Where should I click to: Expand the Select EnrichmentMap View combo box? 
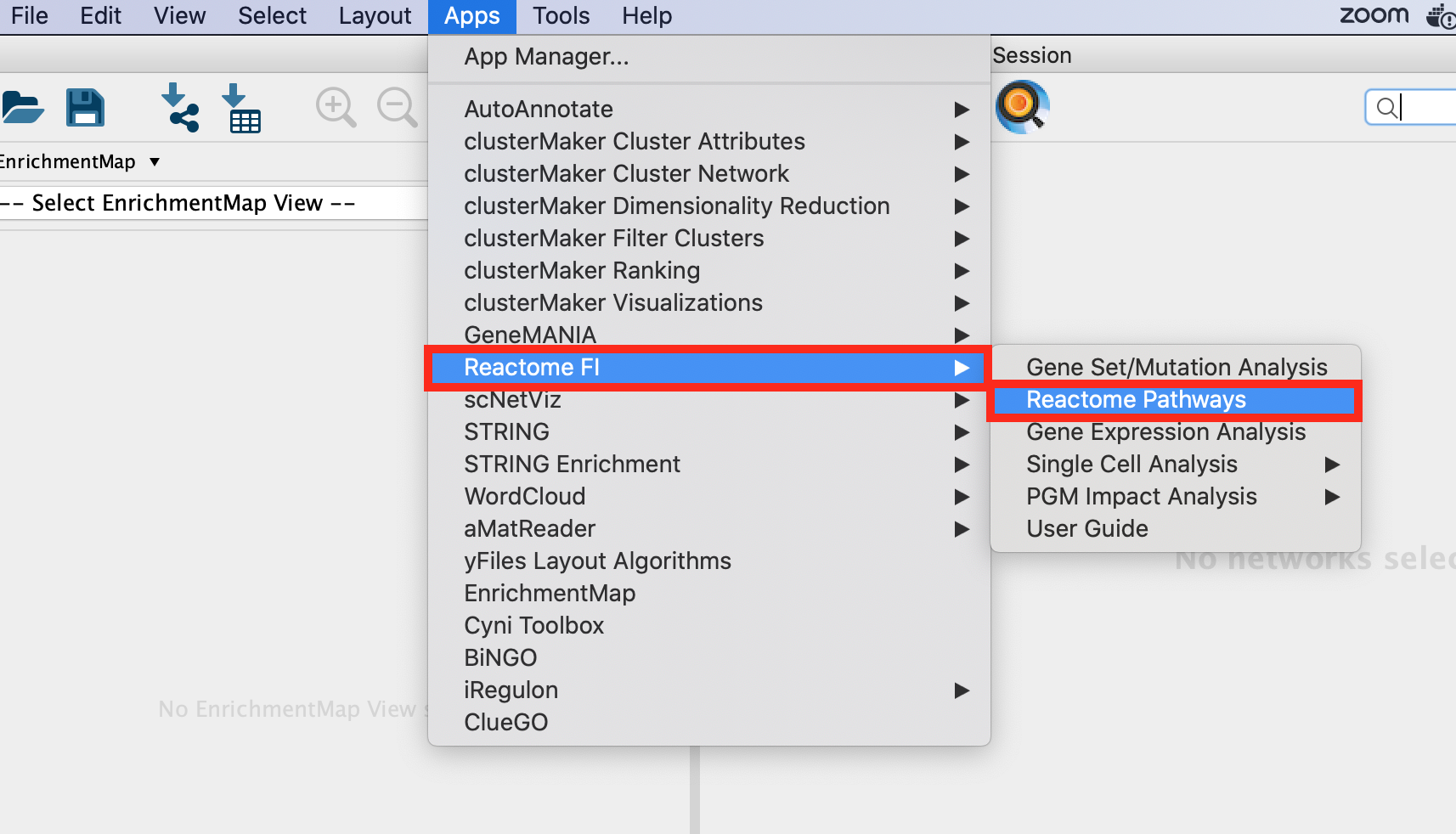coord(212,203)
